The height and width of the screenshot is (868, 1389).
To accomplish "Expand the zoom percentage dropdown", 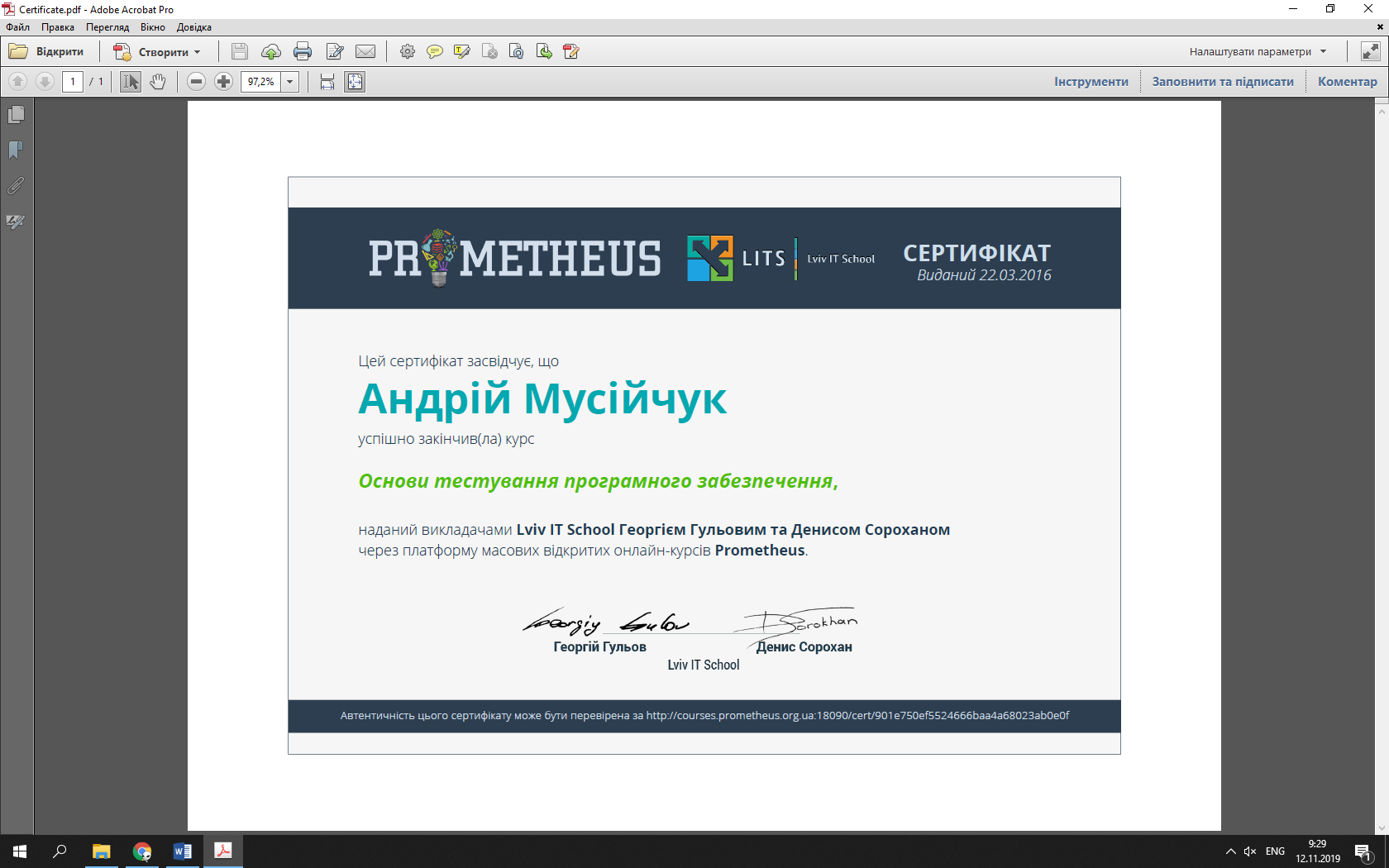I will tap(290, 82).
